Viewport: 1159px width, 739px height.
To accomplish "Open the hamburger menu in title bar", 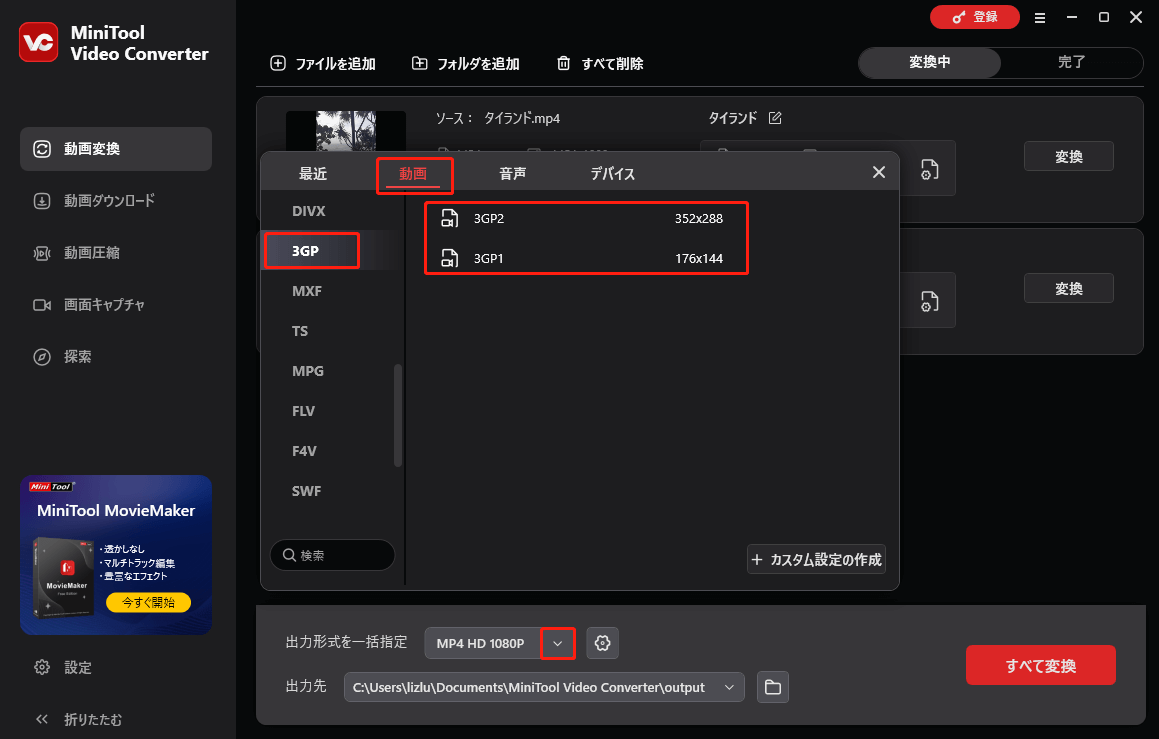I will pos(1040,18).
